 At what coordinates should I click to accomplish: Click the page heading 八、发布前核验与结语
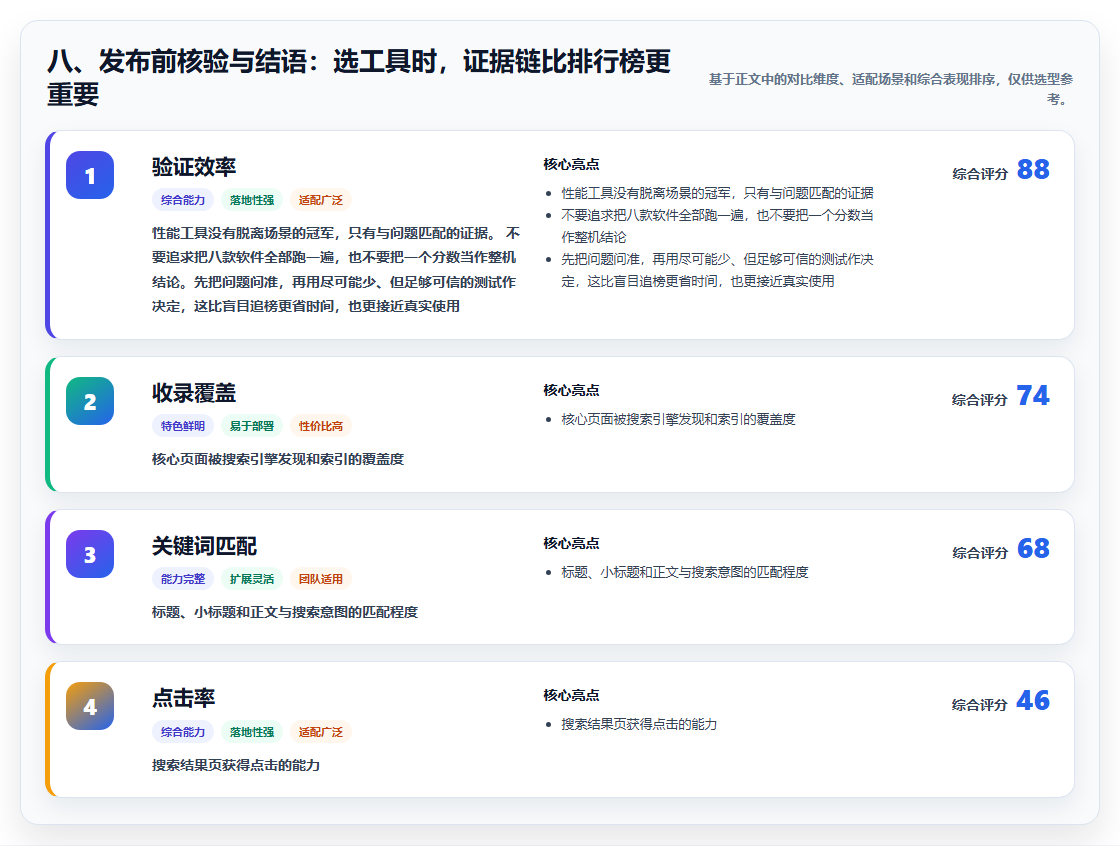coord(359,78)
